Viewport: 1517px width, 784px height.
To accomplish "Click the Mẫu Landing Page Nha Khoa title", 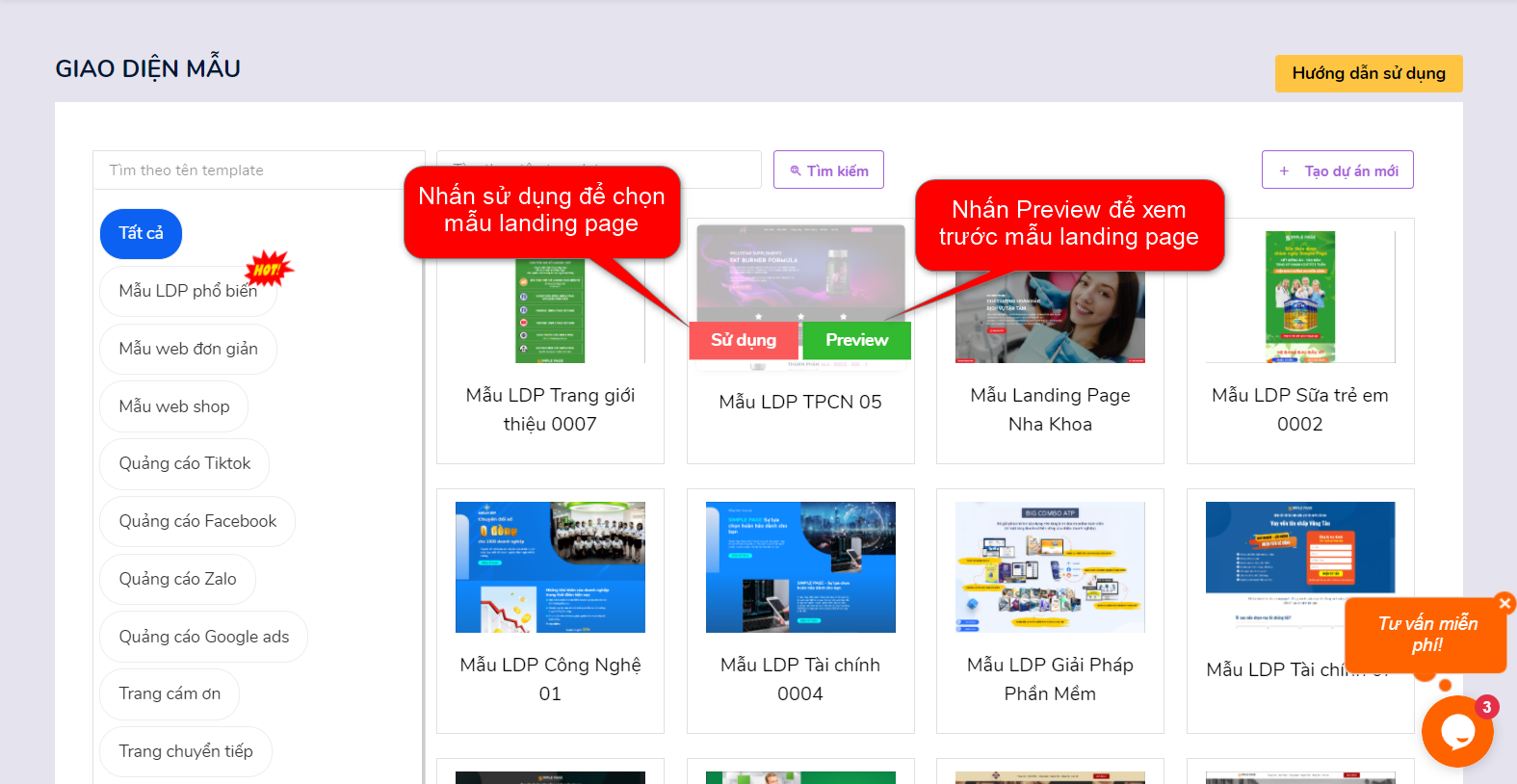I will 1050,409.
